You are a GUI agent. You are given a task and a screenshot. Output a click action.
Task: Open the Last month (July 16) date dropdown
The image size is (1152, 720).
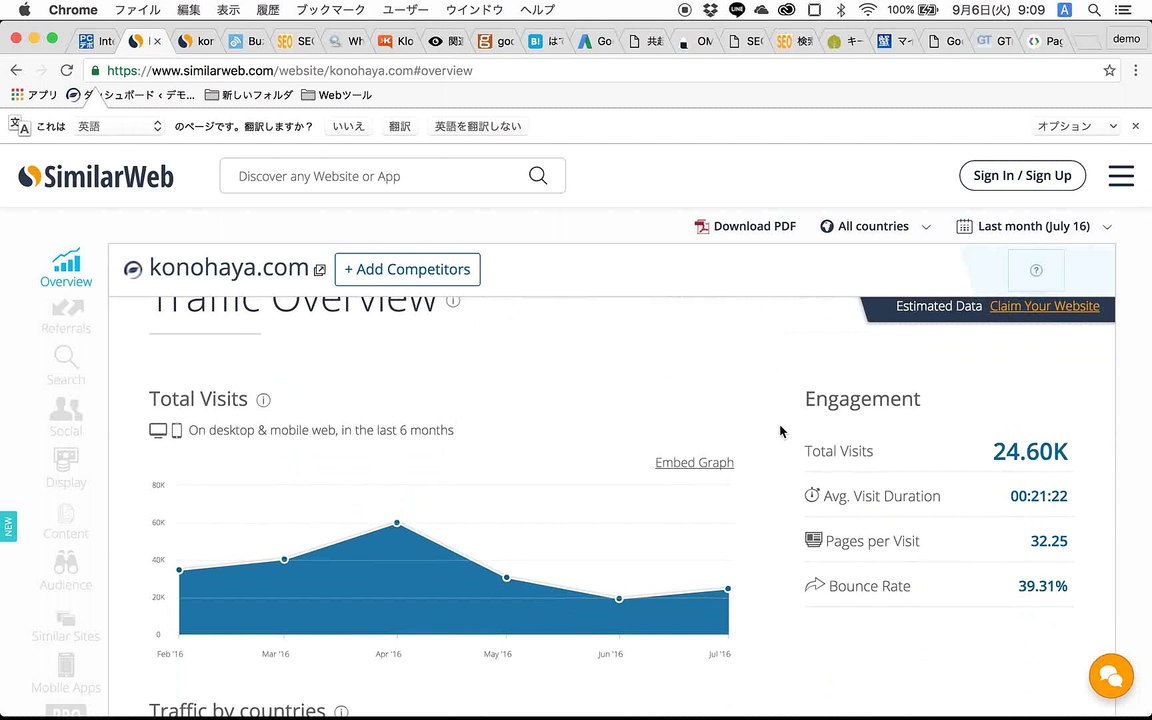click(x=1034, y=226)
